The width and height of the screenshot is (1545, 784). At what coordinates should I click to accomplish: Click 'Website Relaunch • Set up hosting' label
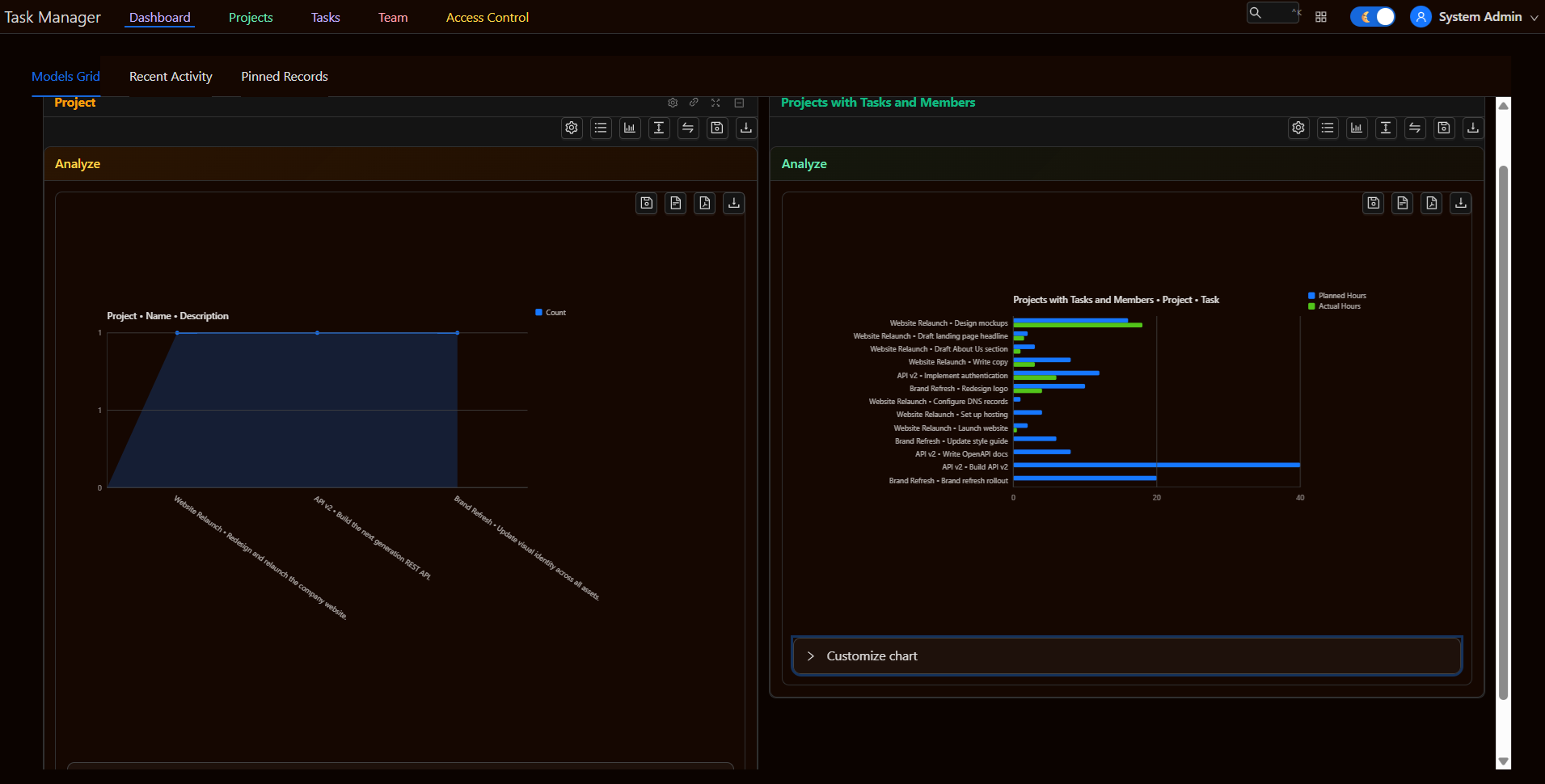click(x=952, y=415)
